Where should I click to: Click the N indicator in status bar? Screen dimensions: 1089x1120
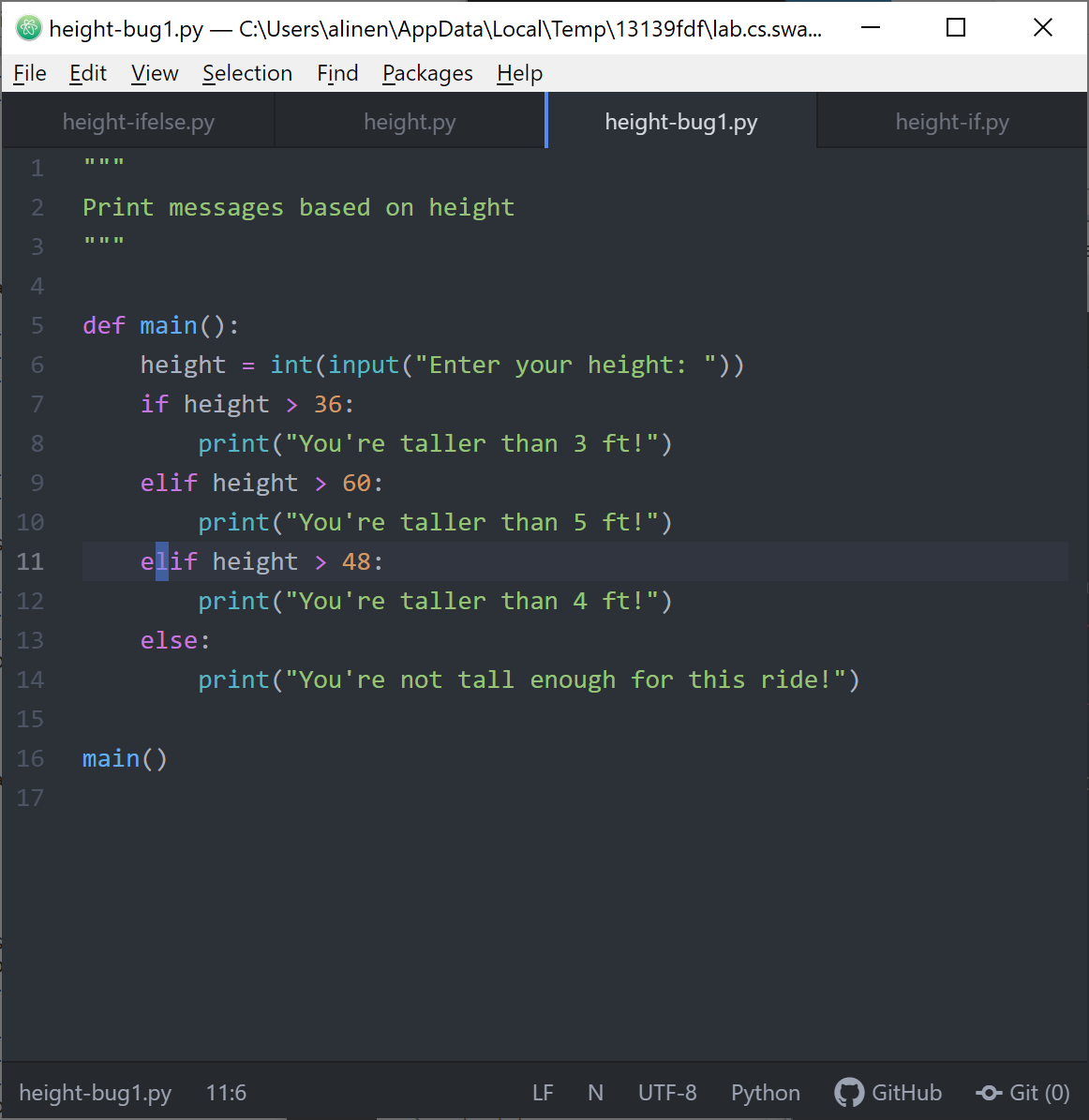click(x=595, y=1093)
